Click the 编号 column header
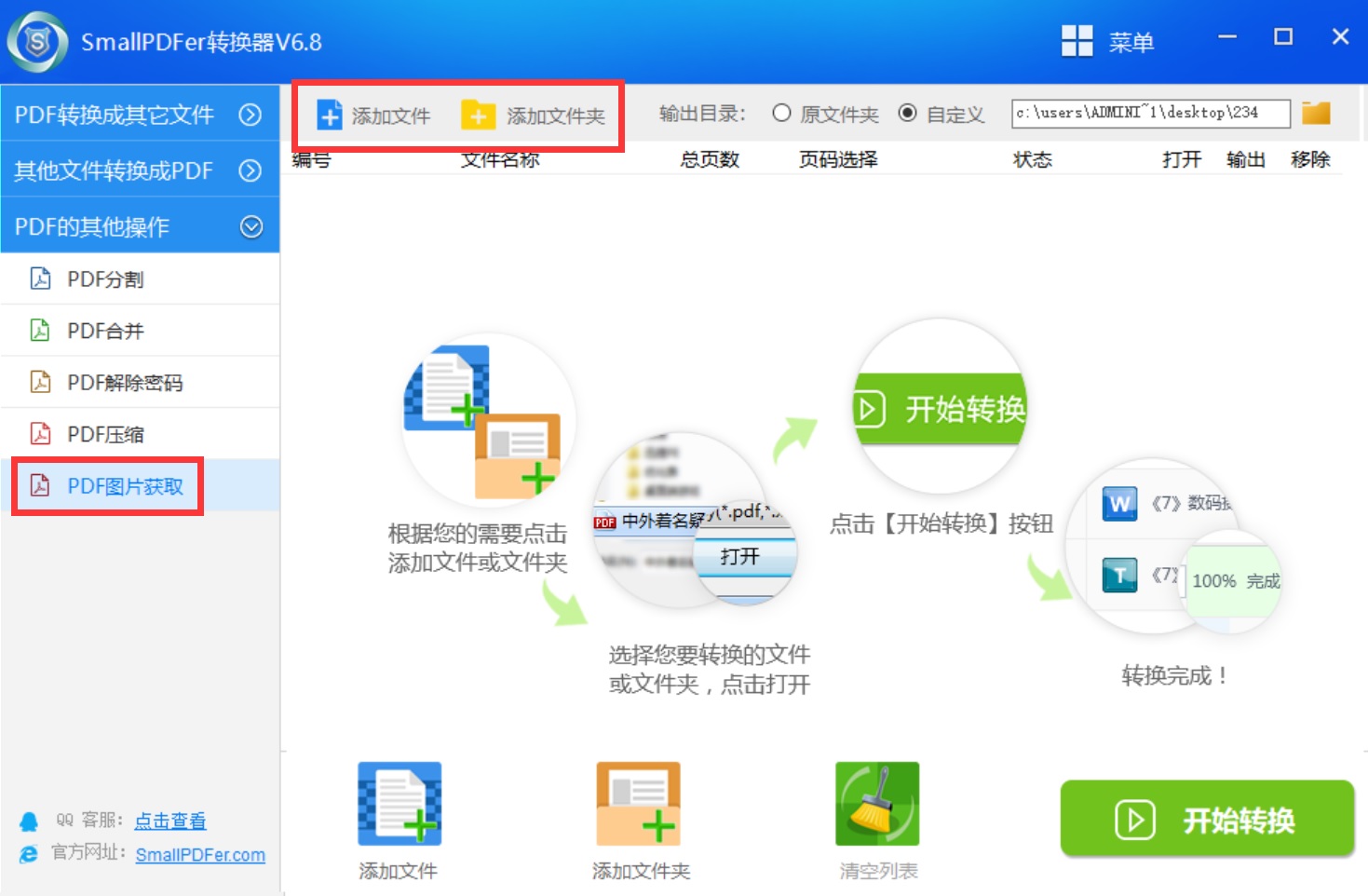Image resolution: width=1368 pixels, height=896 pixels. point(311,159)
